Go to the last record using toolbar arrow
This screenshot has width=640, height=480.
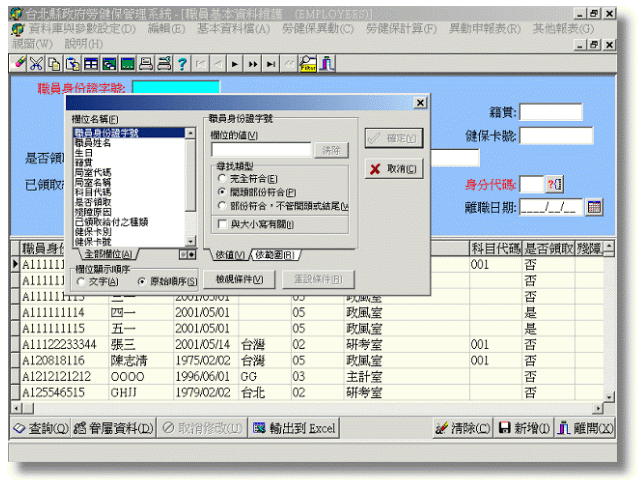click(270, 64)
